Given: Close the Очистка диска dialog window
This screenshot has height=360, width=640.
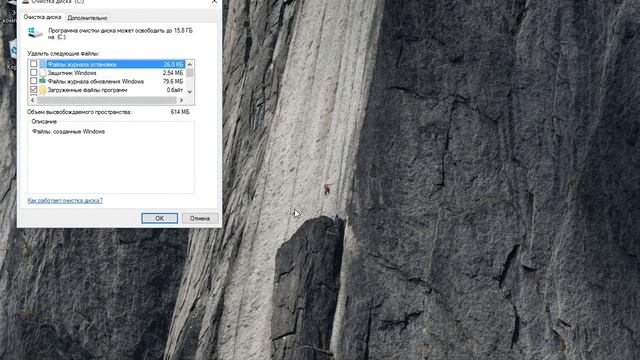Looking at the screenshot, I should click(214, 2).
